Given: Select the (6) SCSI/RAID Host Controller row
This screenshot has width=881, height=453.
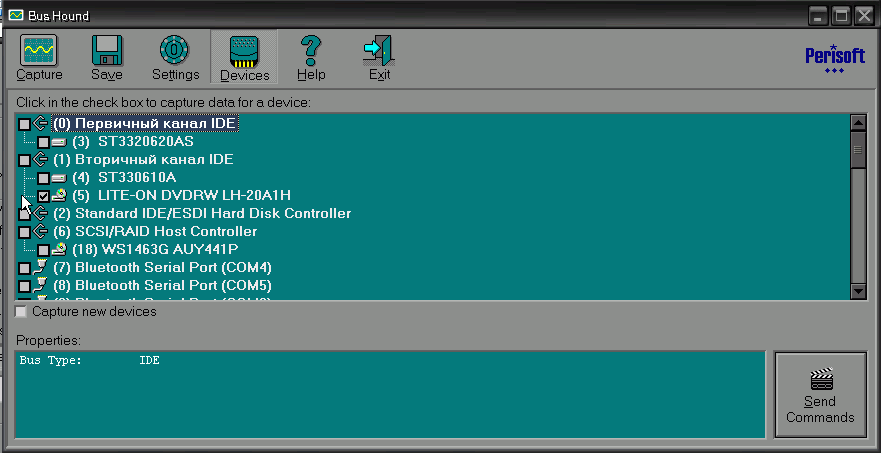Looking at the screenshot, I should [x=155, y=232].
